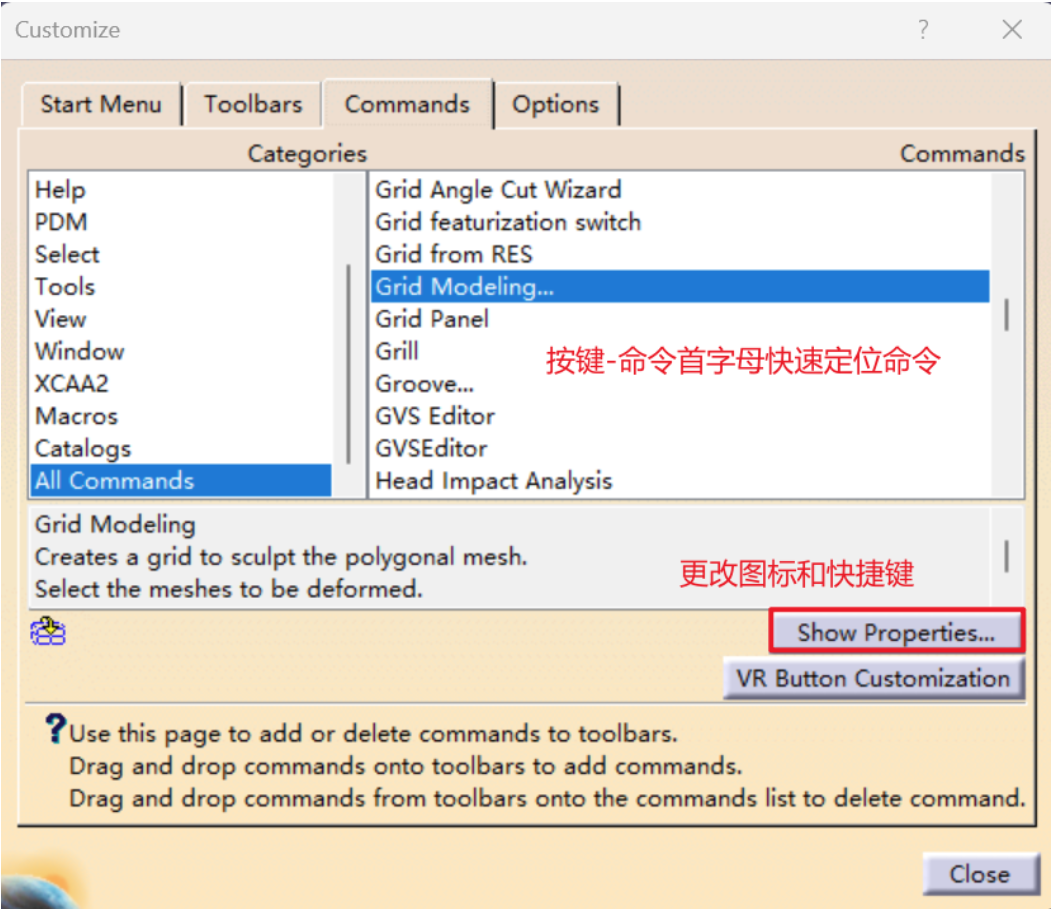Select the XCAA2 category
Viewport: 1051px width, 909px height.
pos(181,383)
